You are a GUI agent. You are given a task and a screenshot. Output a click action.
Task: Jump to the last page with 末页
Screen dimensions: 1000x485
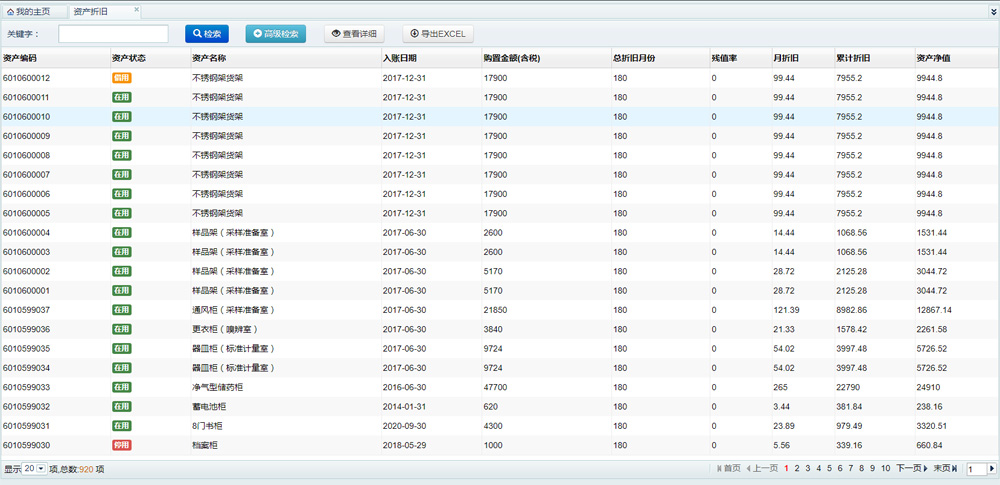click(945, 468)
